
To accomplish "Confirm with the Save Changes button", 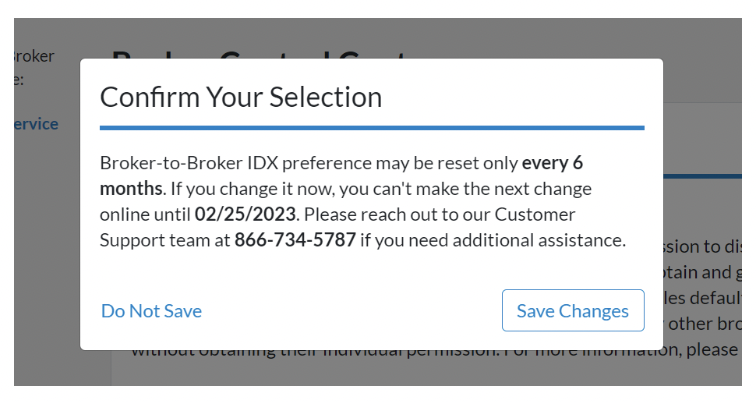I will [573, 310].
